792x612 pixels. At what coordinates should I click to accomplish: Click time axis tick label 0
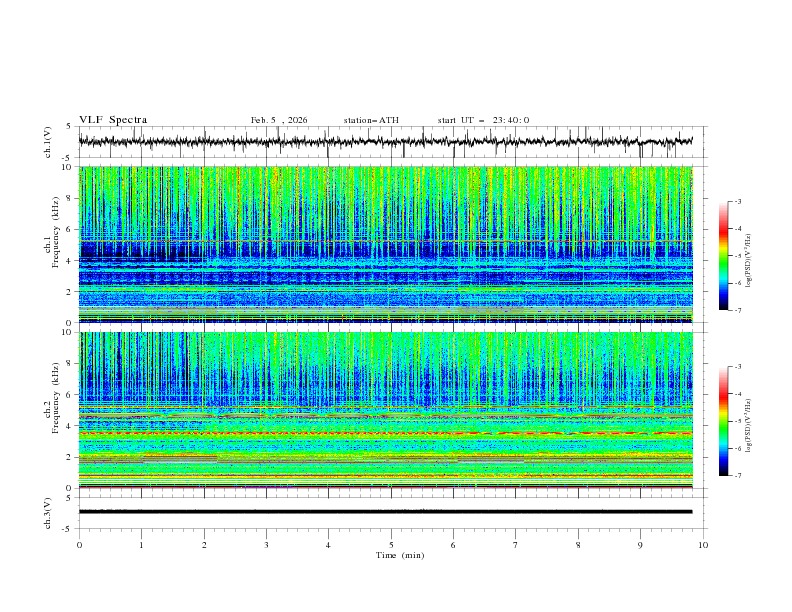click(79, 545)
